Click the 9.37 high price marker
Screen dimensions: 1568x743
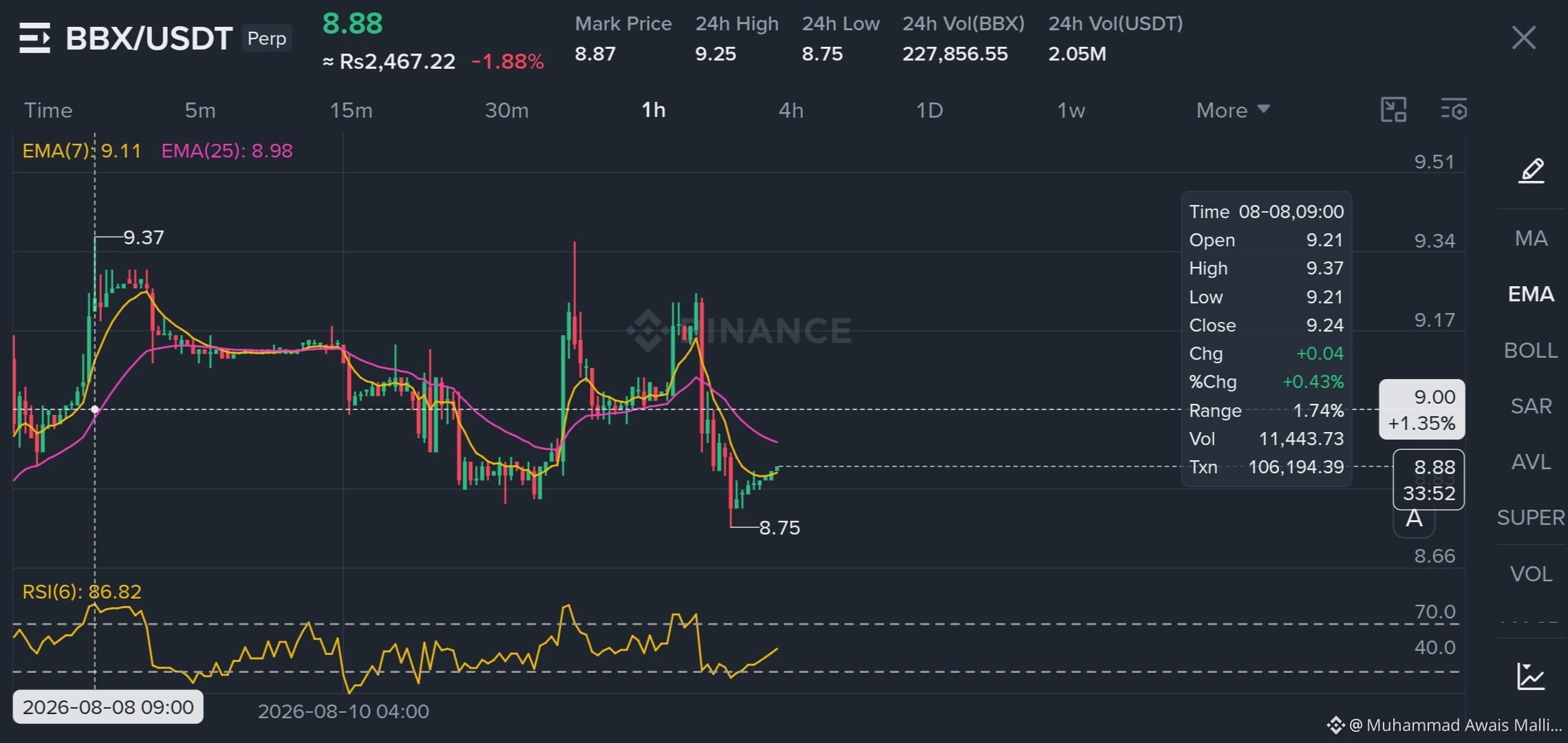coord(144,237)
